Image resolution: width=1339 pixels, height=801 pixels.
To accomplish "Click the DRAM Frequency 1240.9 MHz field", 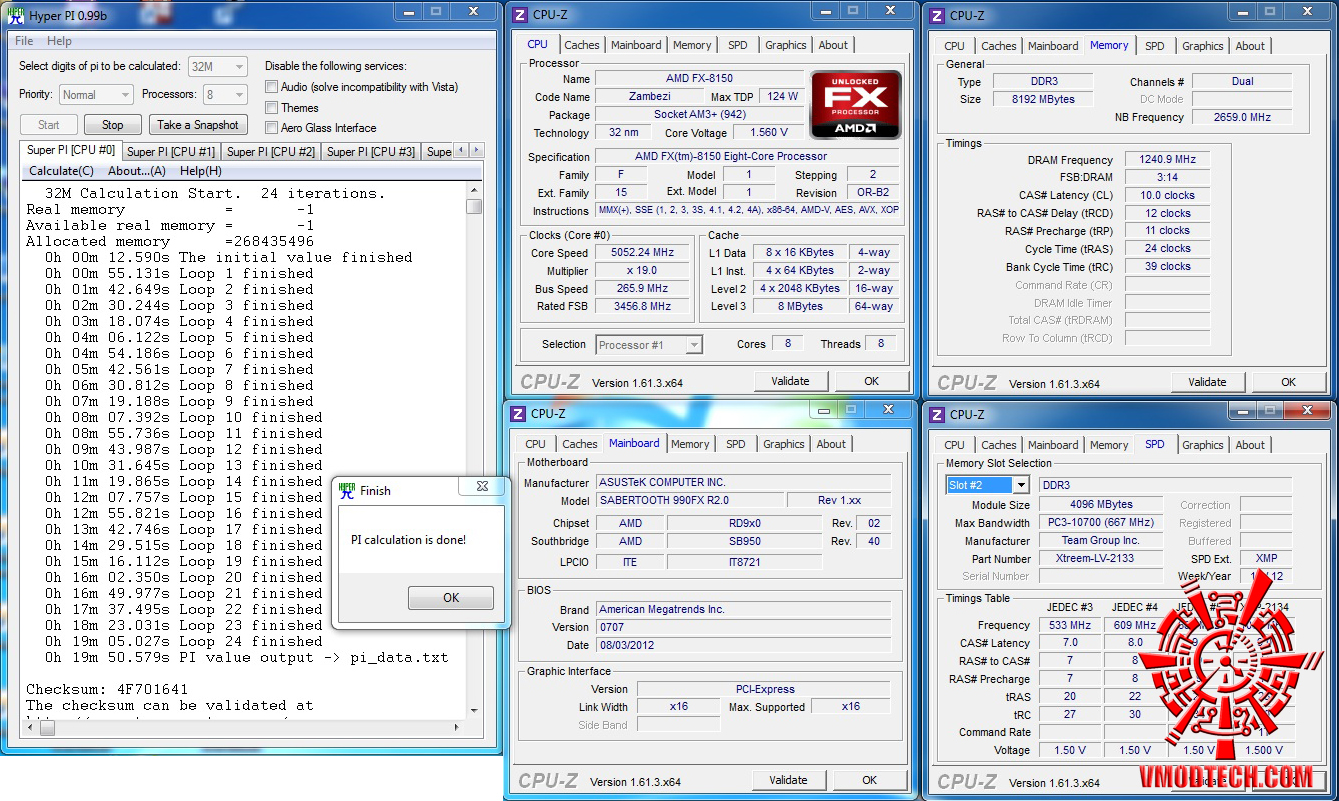I will [1167, 160].
